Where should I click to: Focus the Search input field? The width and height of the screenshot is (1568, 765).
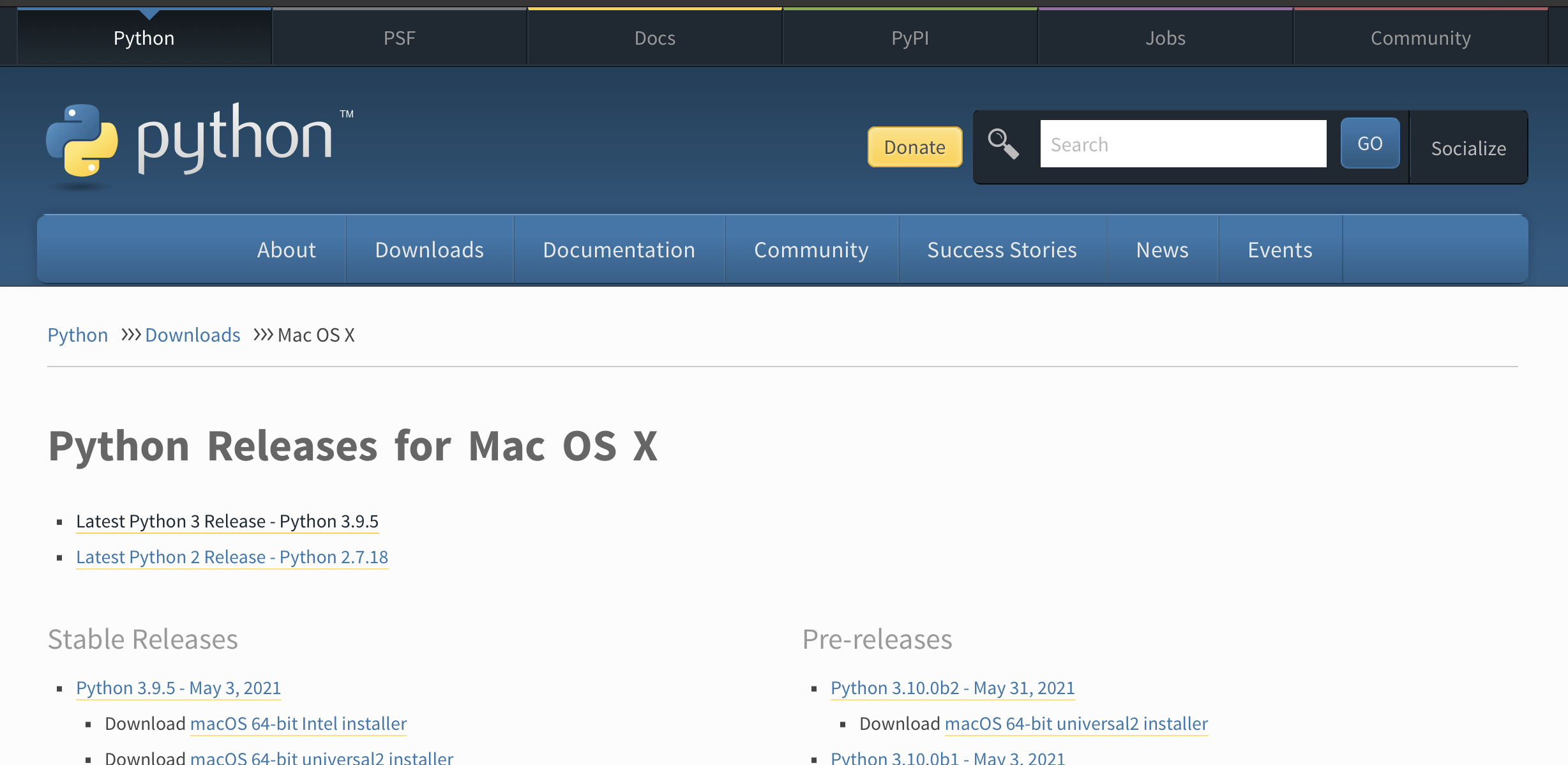coord(1183,144)
